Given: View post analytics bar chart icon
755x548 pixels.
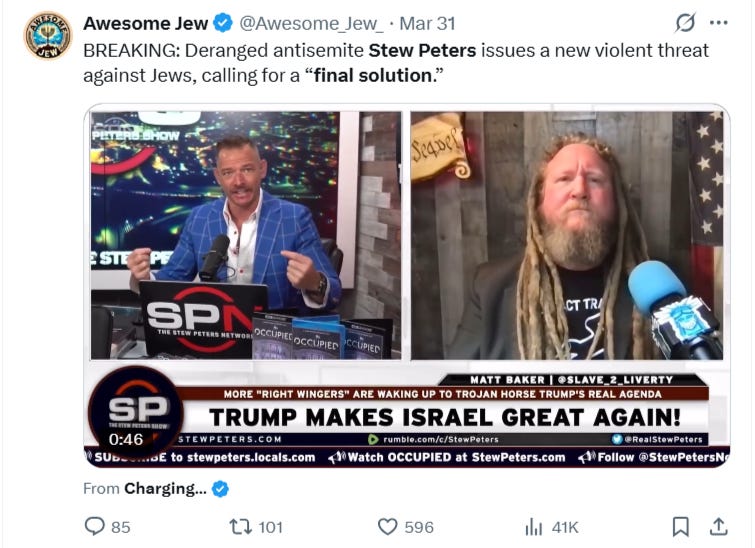Looking at the screenshot, I should (534, 527).
